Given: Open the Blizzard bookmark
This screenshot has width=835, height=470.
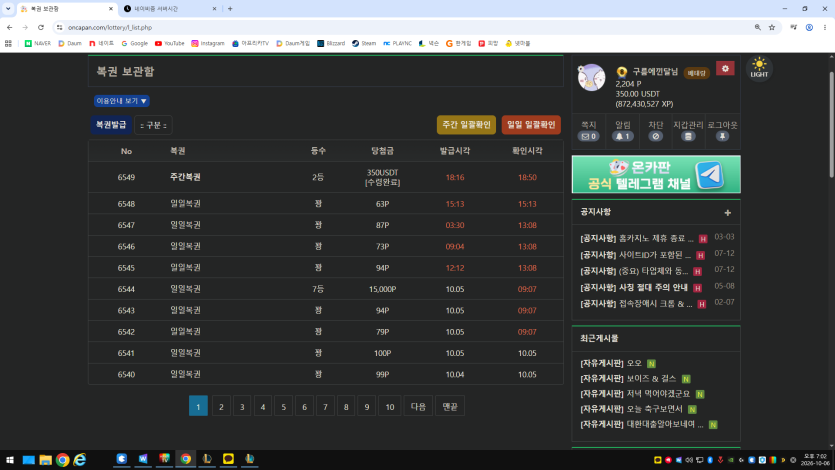Looking at the screenshot, I should click(x=331, y=43).
